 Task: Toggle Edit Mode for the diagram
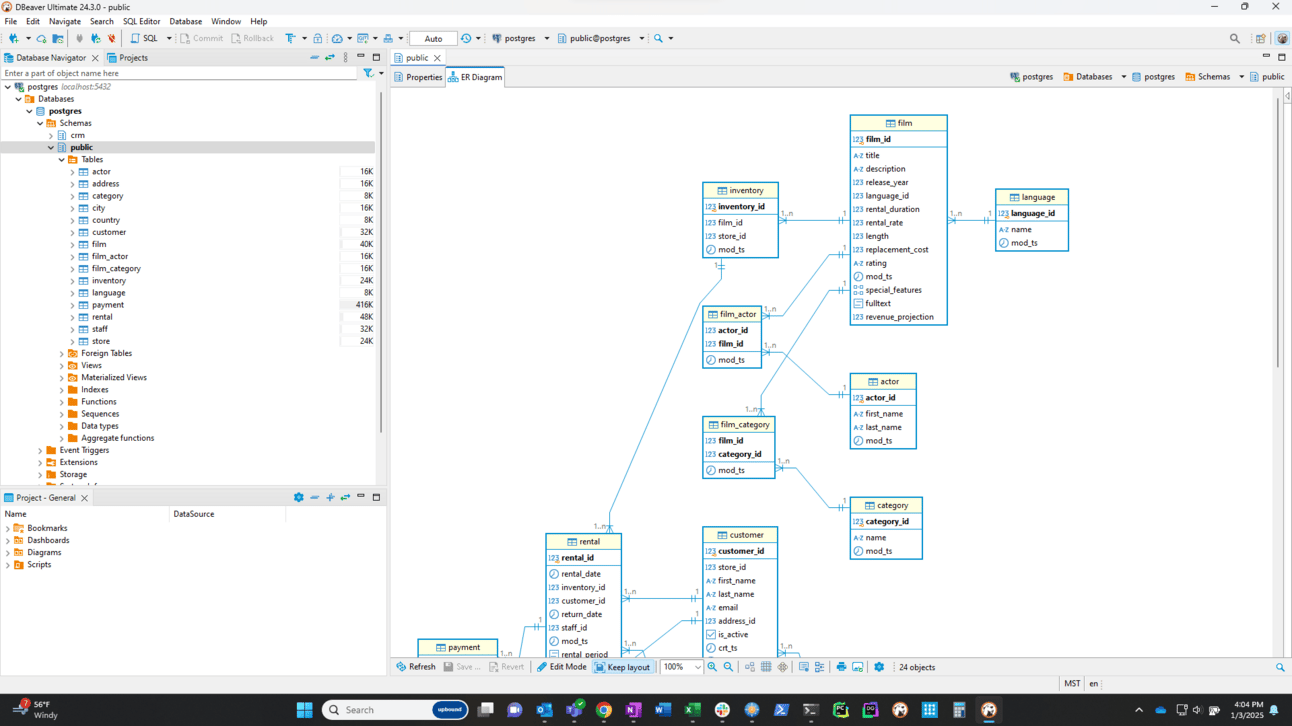click(x=561, y=667)
